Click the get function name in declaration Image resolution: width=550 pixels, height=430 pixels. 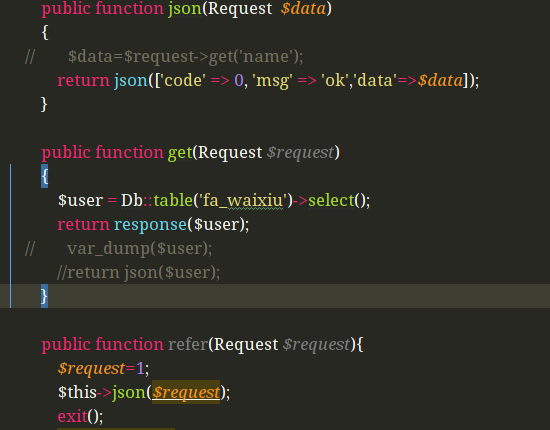pyautogui.click(x=180, y=153)
